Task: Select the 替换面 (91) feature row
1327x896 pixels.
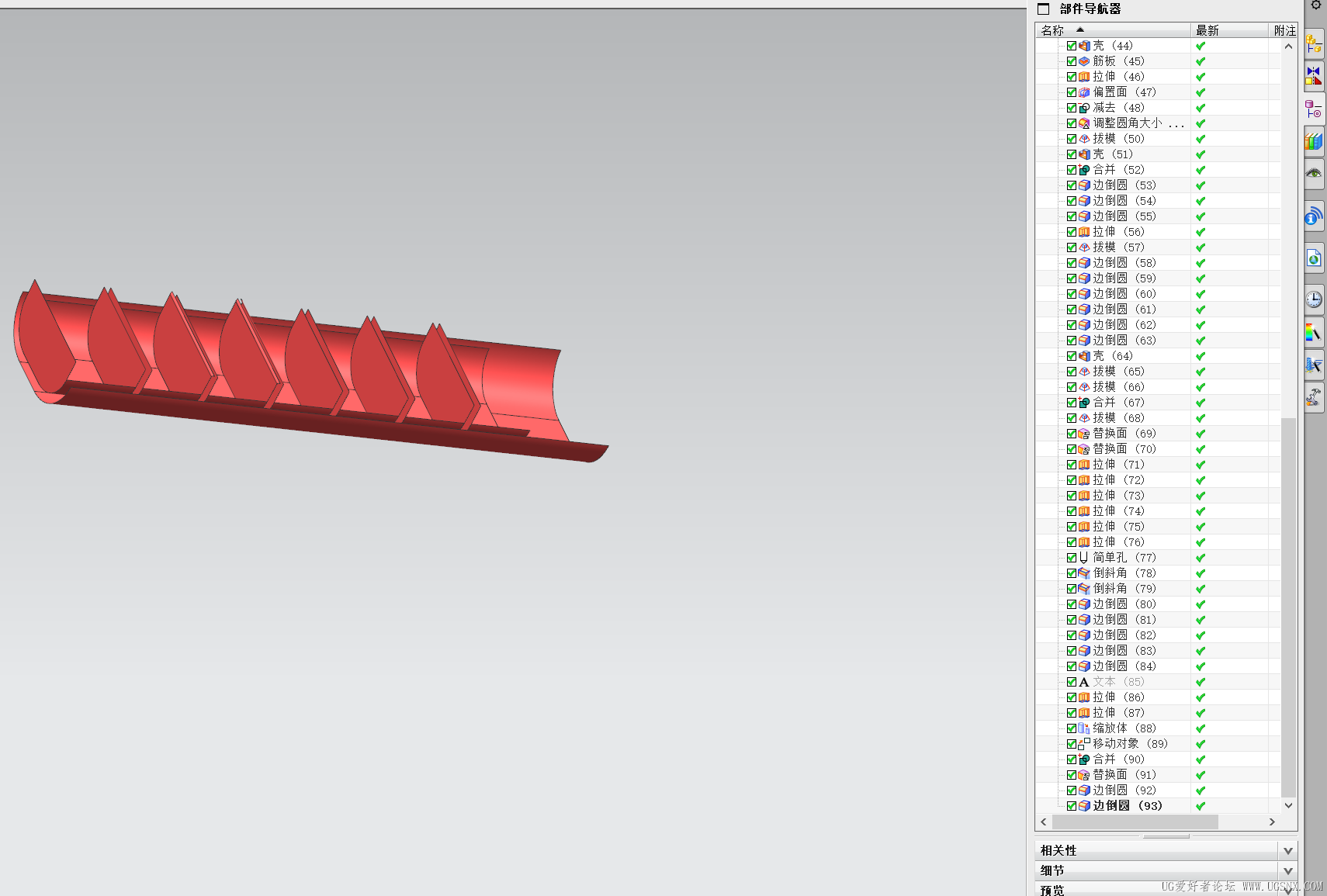Action: (1158, 775)
